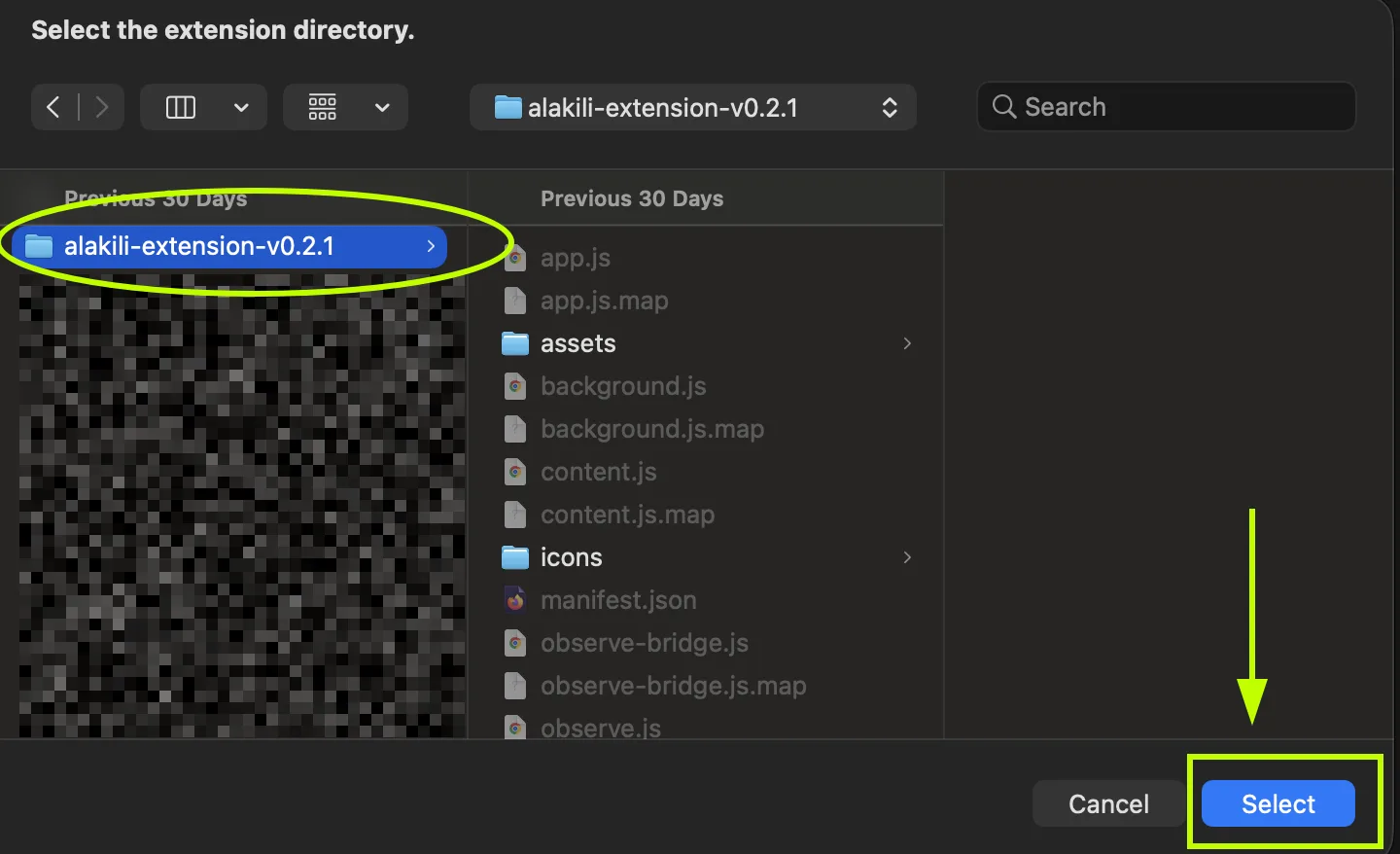Click the observe-bridge.js.map file icon

pos(515,686)
